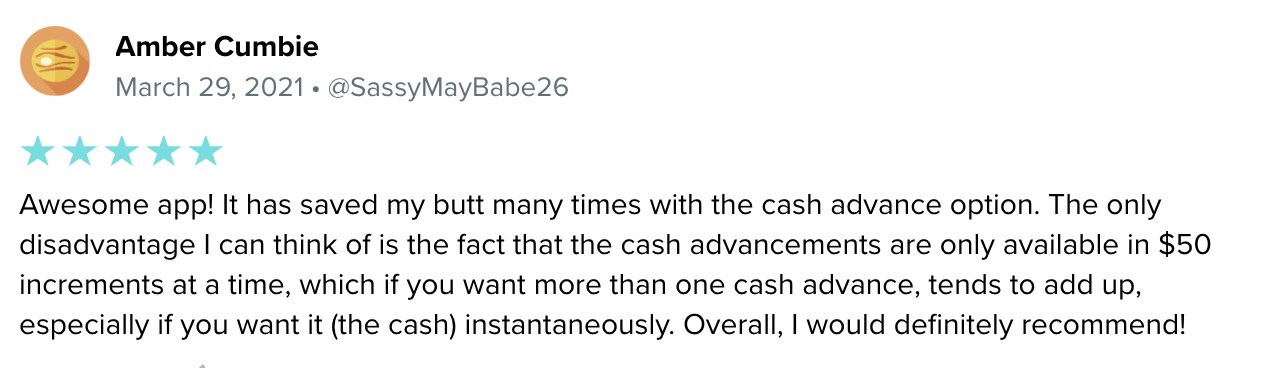Click the word "Overall" in the last line

(731, 326)
